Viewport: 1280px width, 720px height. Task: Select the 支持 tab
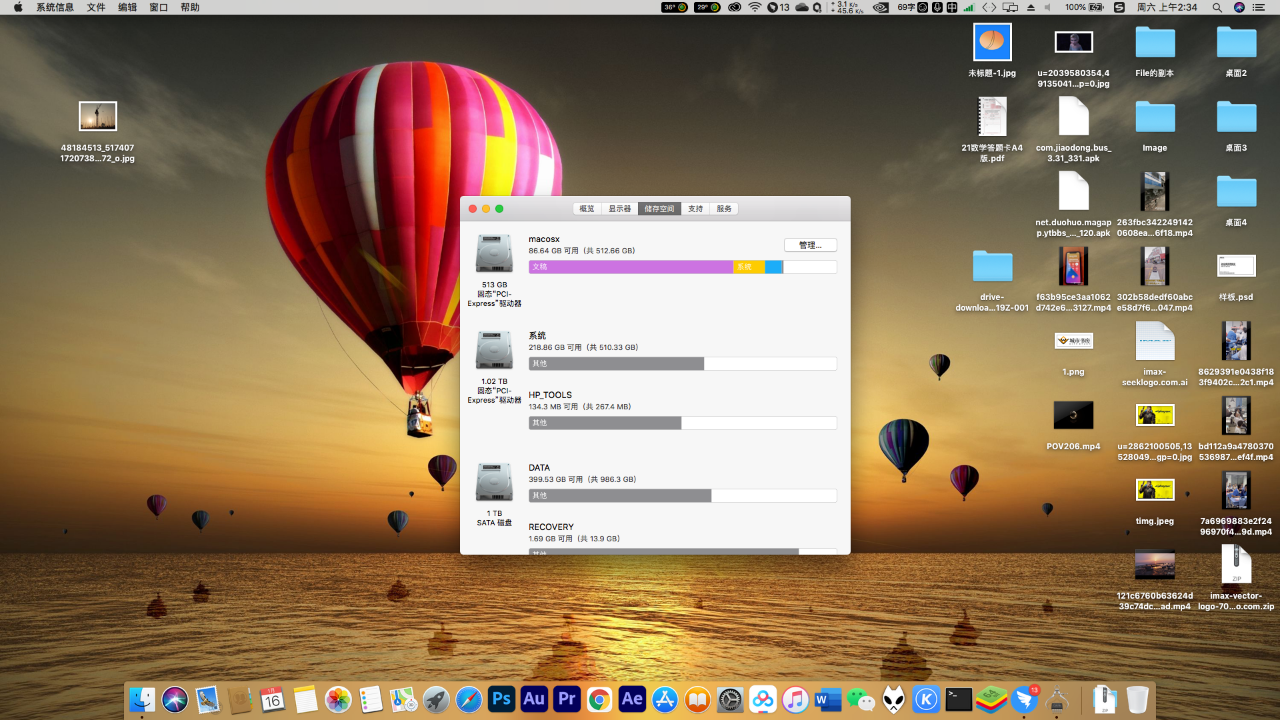(x=695, y=209)
